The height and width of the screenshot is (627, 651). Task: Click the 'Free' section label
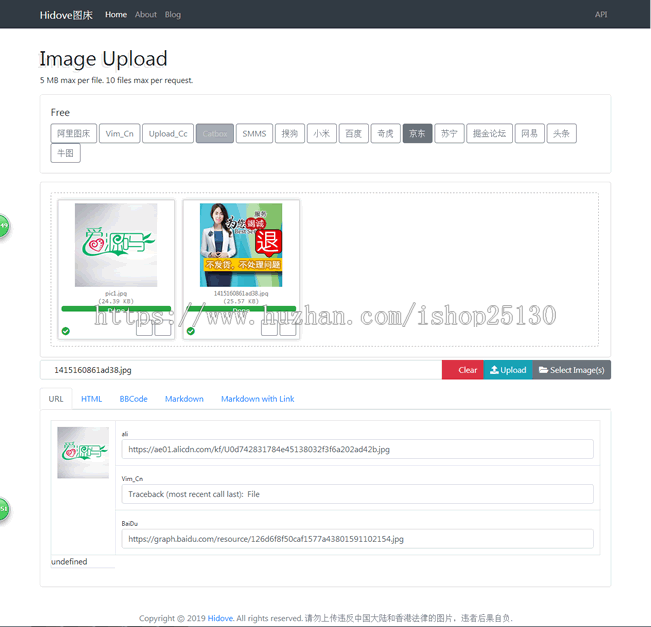click(60, 113)
